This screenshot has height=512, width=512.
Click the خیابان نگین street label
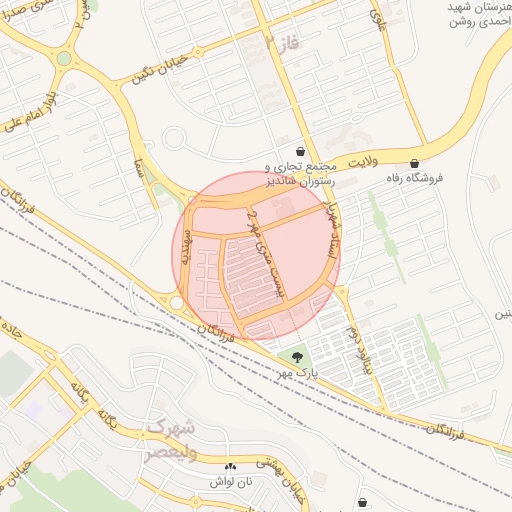160,70
